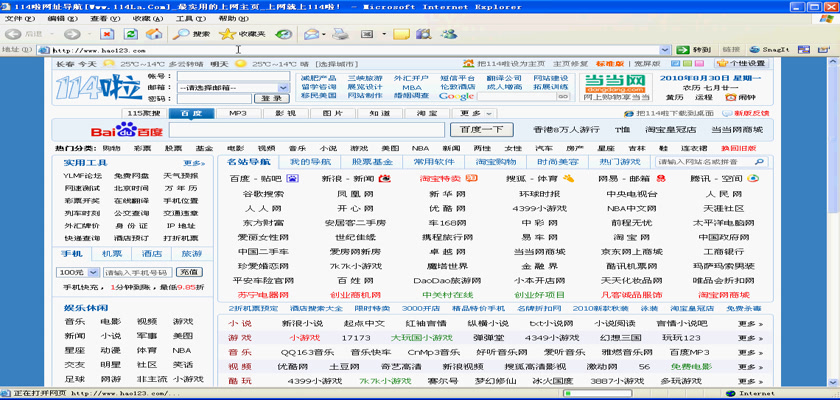
Task: Go to the Home page icon
Action: [154, 34]
